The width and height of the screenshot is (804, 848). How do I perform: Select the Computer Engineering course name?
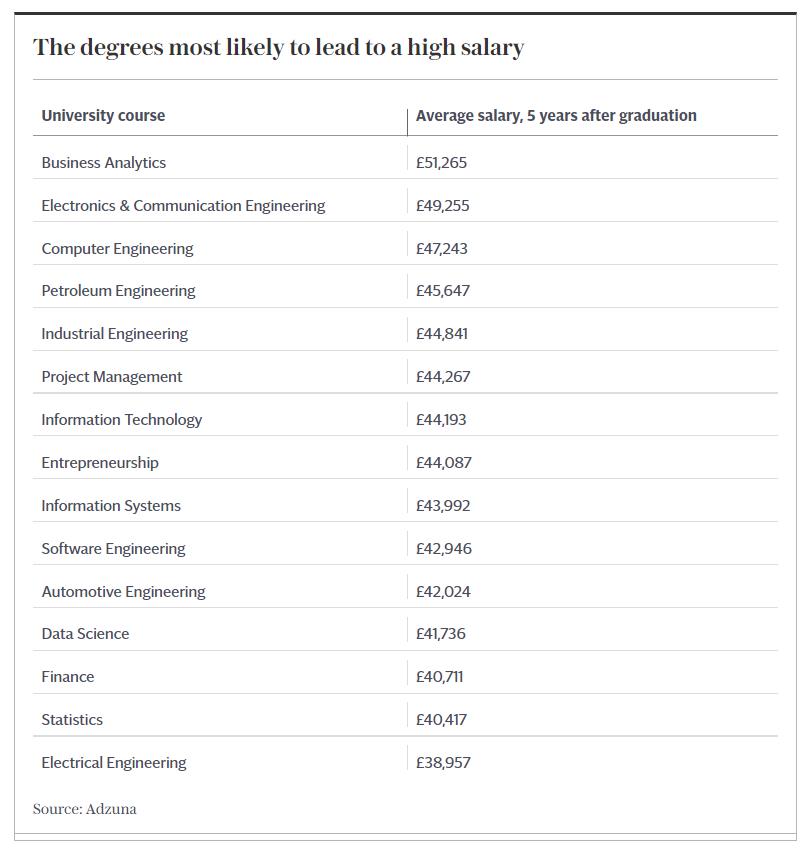point(117,248)
